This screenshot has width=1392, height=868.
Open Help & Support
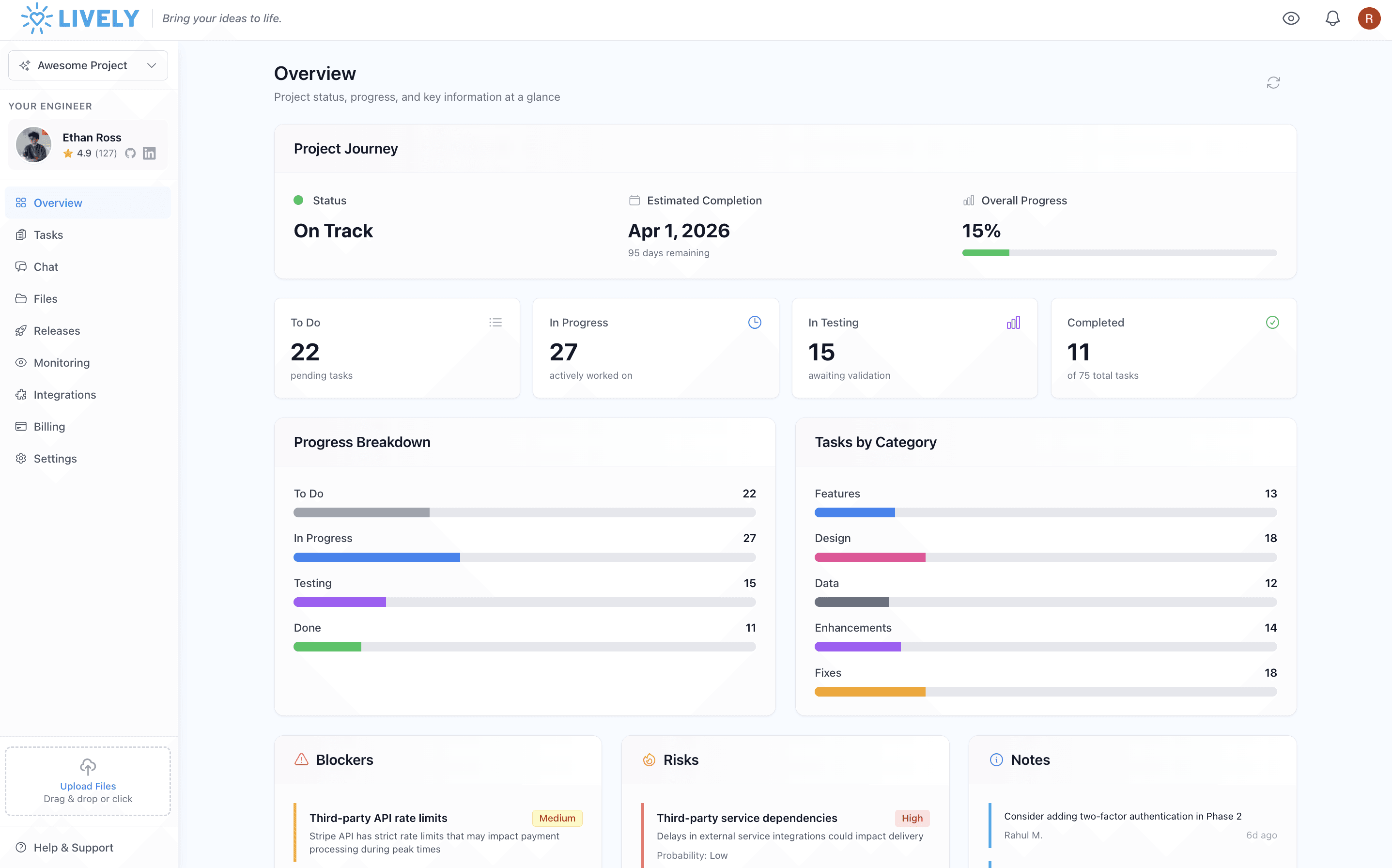[73, 847]
